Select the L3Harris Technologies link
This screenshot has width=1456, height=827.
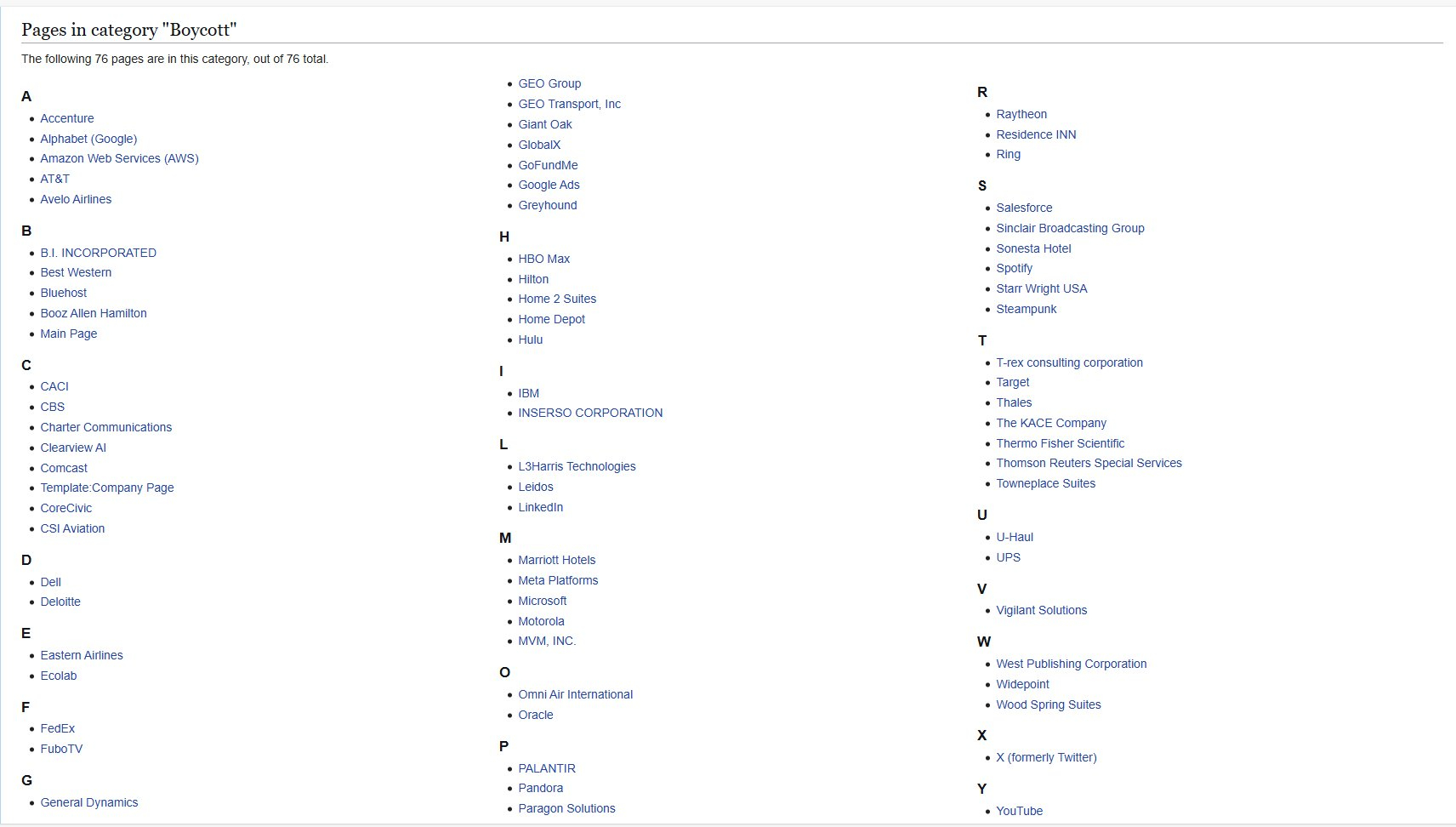pos(577,466)
